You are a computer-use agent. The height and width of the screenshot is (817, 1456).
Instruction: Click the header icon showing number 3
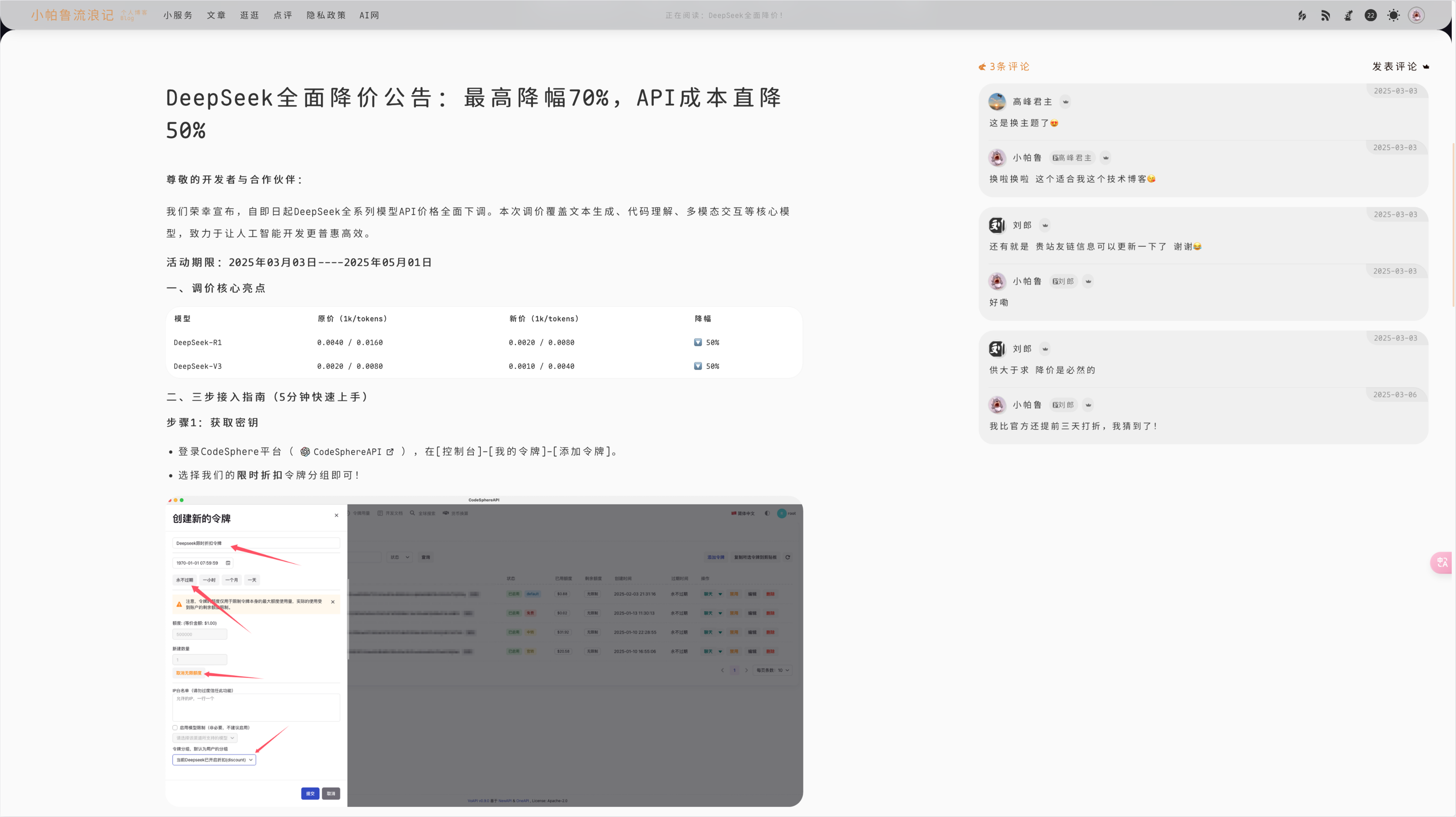pos(1348,16)
